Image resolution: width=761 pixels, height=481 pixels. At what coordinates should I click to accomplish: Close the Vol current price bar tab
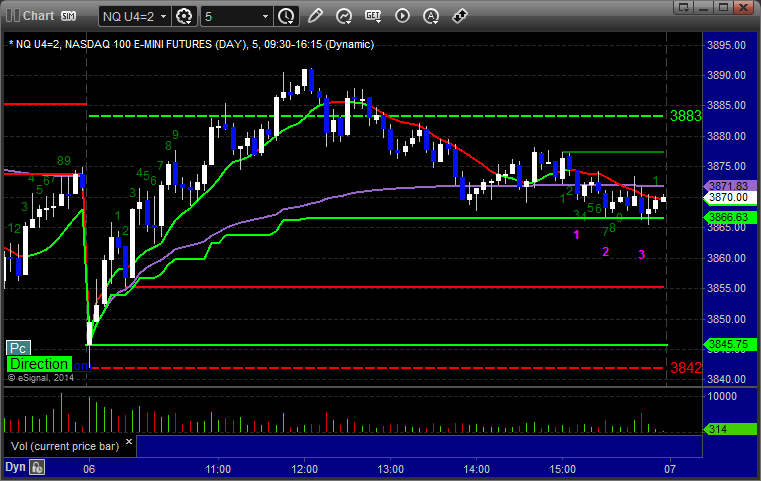point(129,442)
